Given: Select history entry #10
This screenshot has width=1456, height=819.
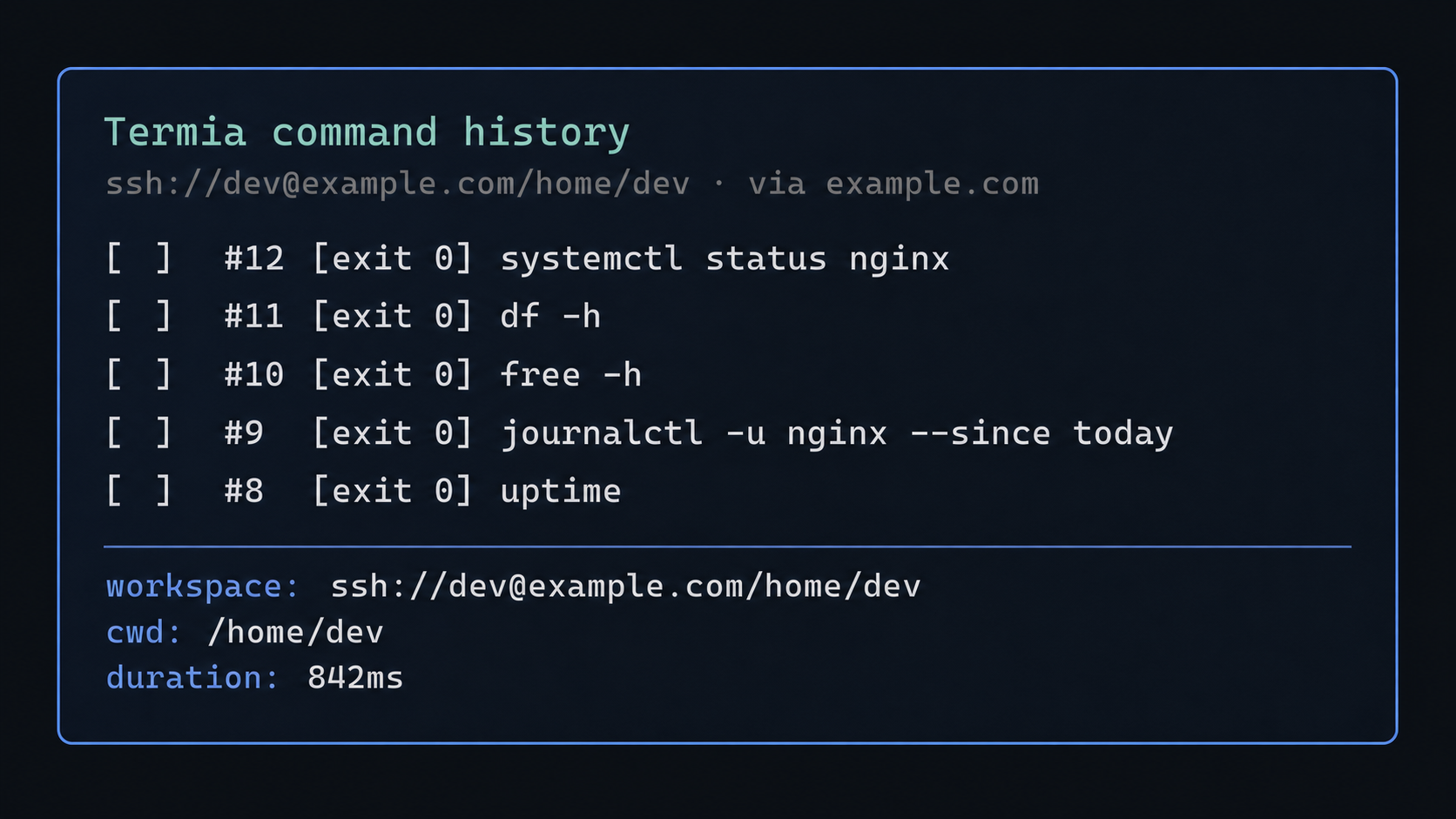Looking at the screenshot, I should coord(253,374).
